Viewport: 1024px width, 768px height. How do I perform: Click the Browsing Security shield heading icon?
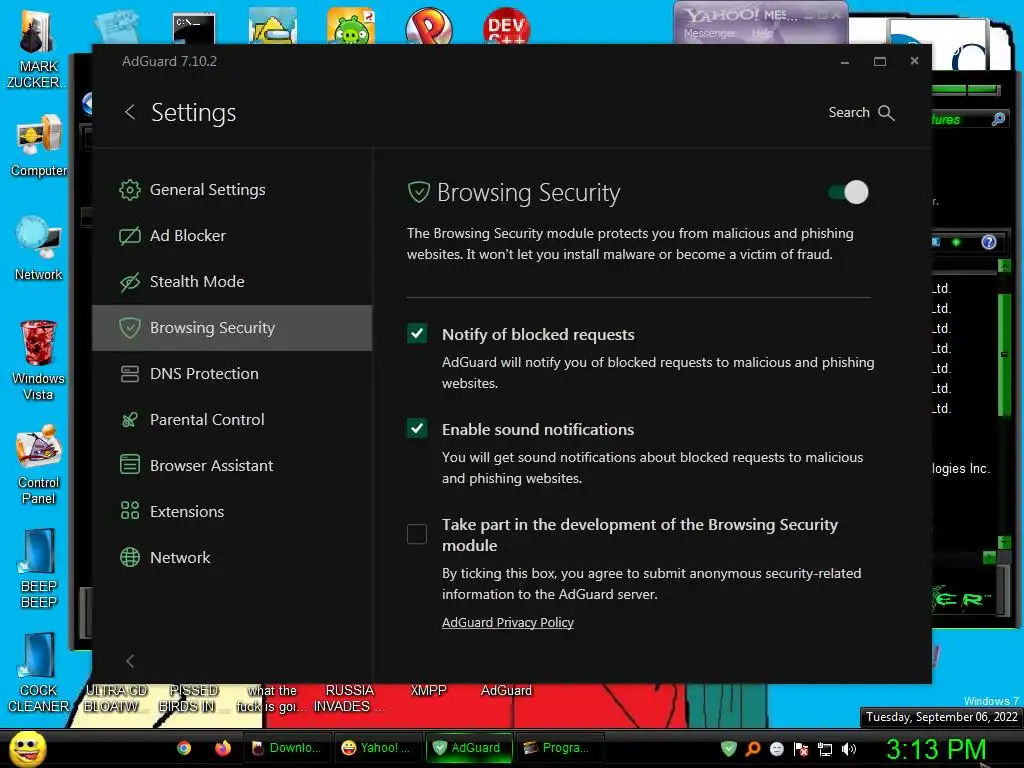tap(419, 193)
